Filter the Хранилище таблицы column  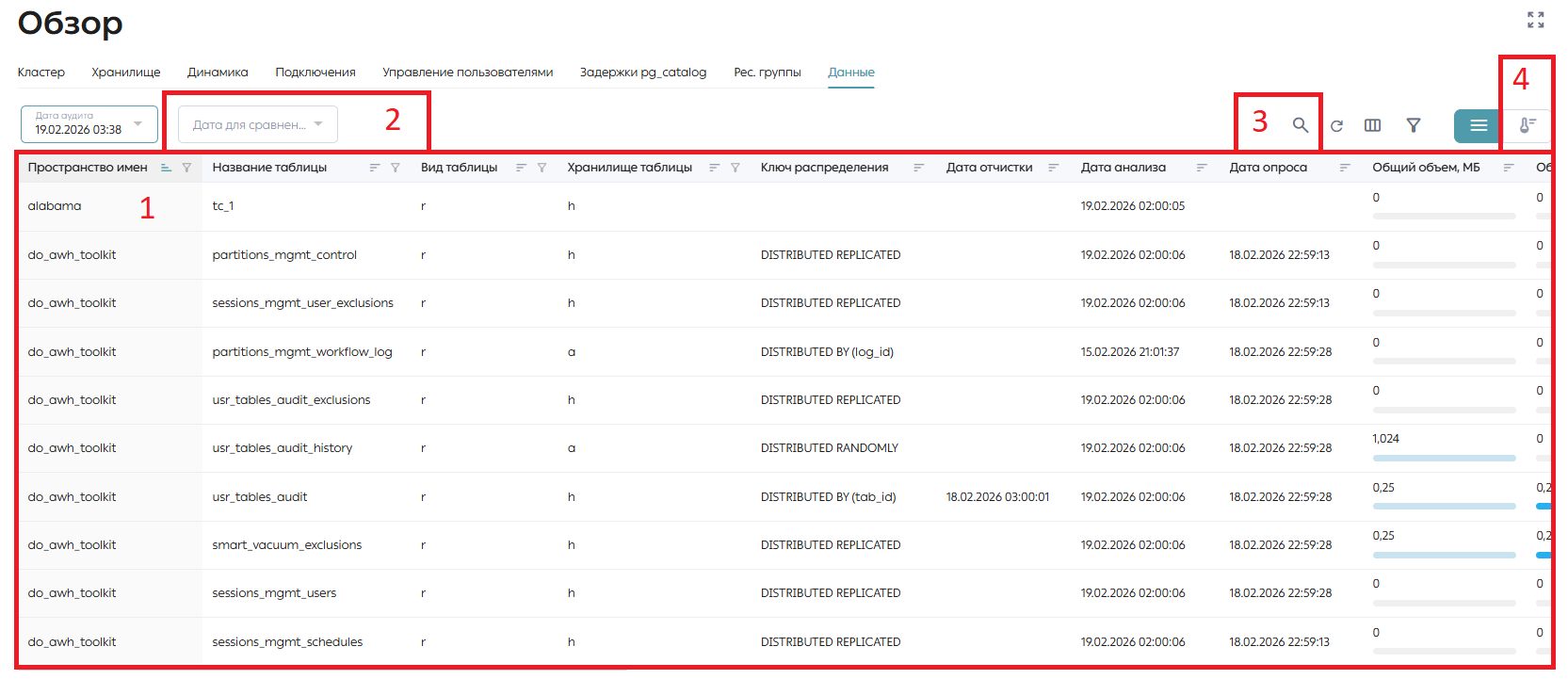[736, 168]
